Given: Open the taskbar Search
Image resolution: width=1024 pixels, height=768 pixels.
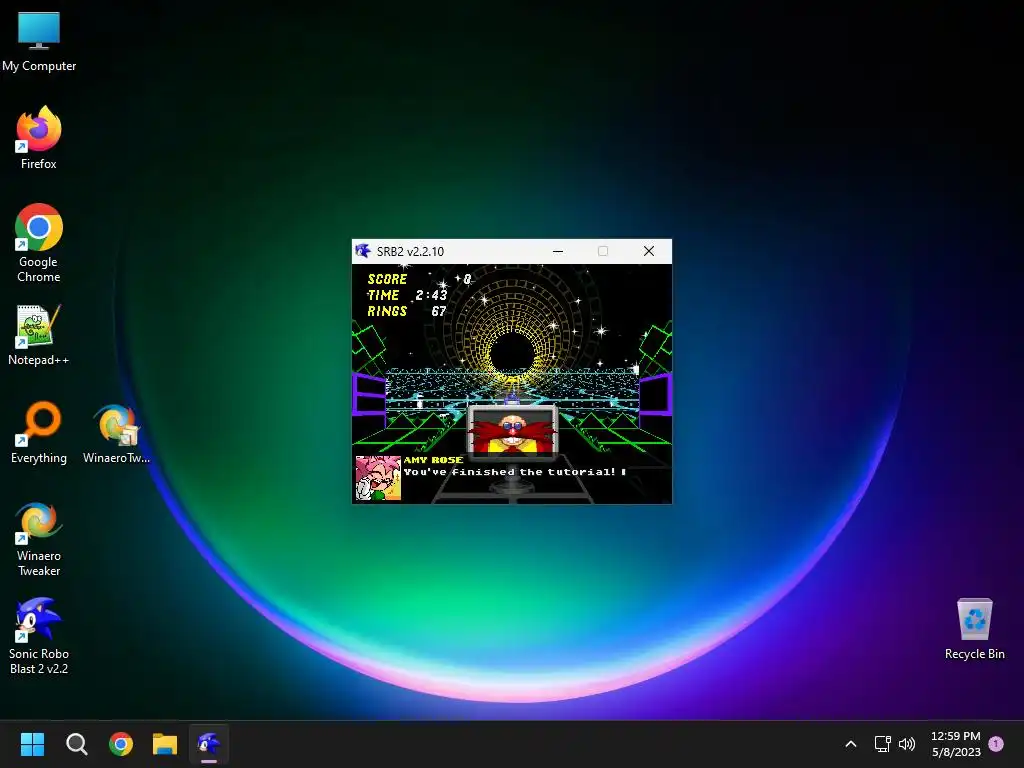Looking at the screenshot, I should [x=76, y=744].
